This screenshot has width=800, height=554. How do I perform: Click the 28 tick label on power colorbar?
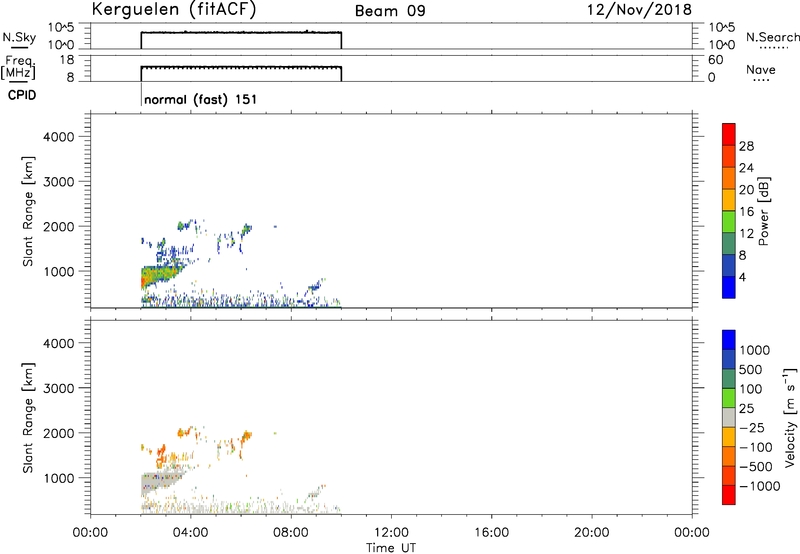click(x=746, y=146)
